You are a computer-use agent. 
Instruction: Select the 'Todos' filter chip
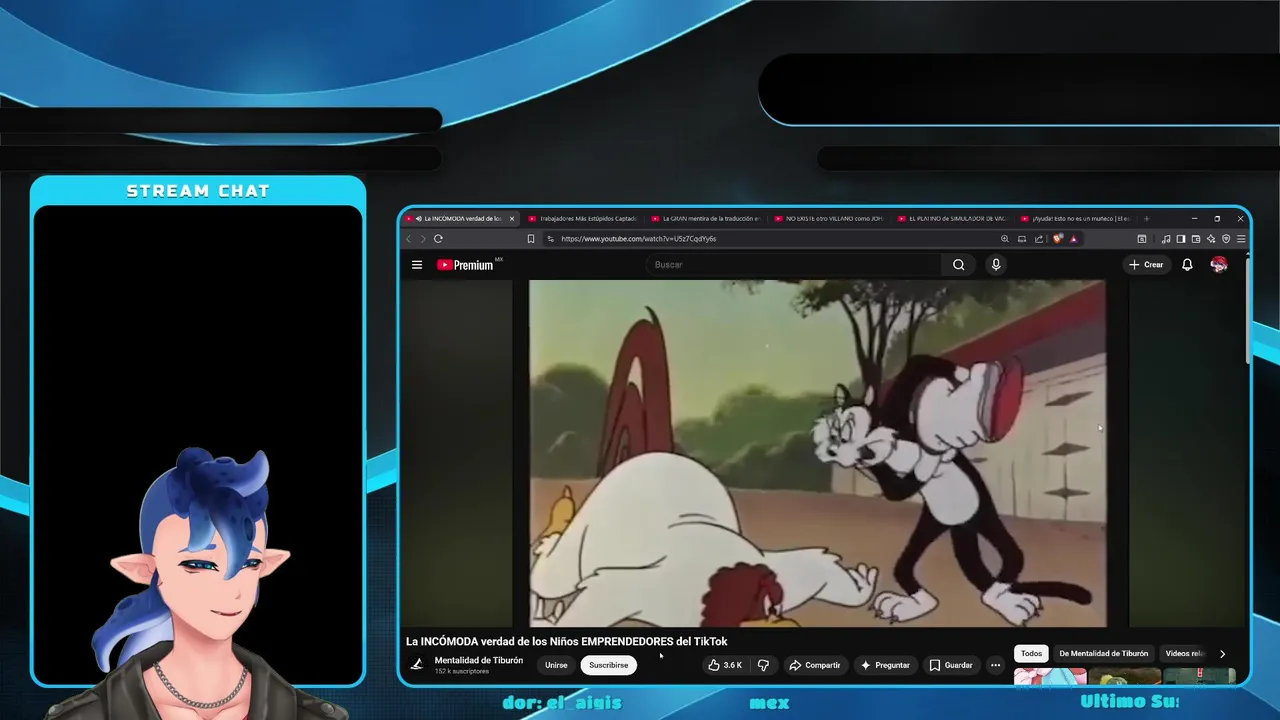[x=1031, y=654]
